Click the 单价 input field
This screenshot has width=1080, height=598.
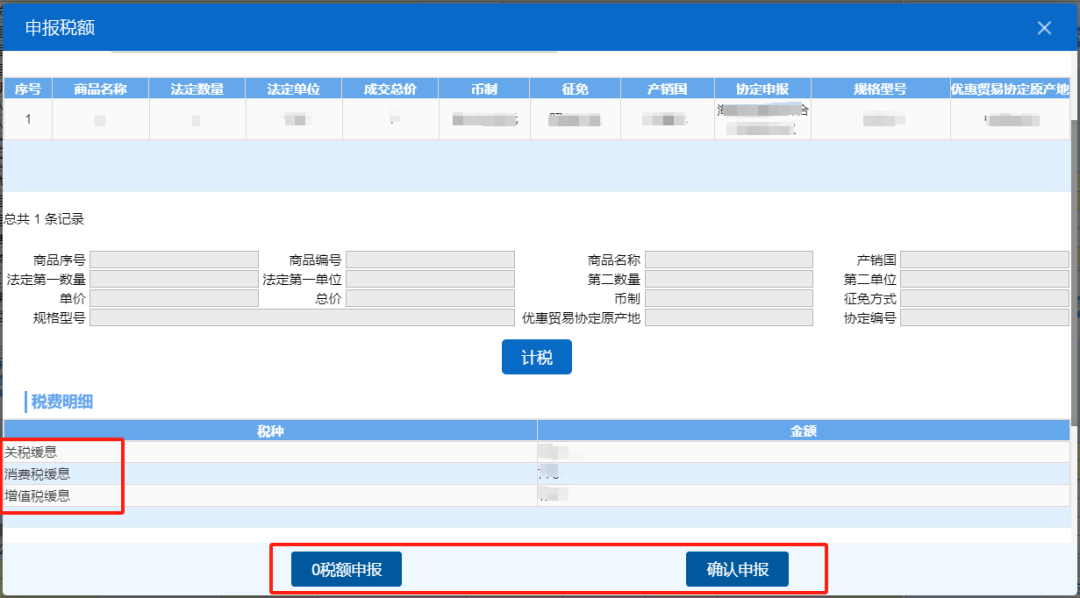click(x=174, y=298)
